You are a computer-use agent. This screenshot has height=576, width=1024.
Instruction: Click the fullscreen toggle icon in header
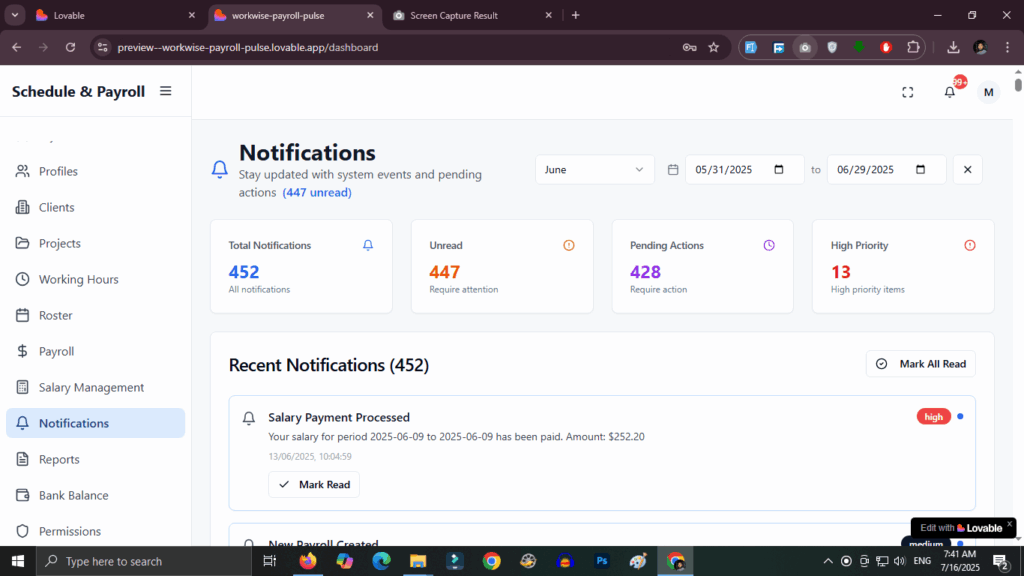(908, 92)
